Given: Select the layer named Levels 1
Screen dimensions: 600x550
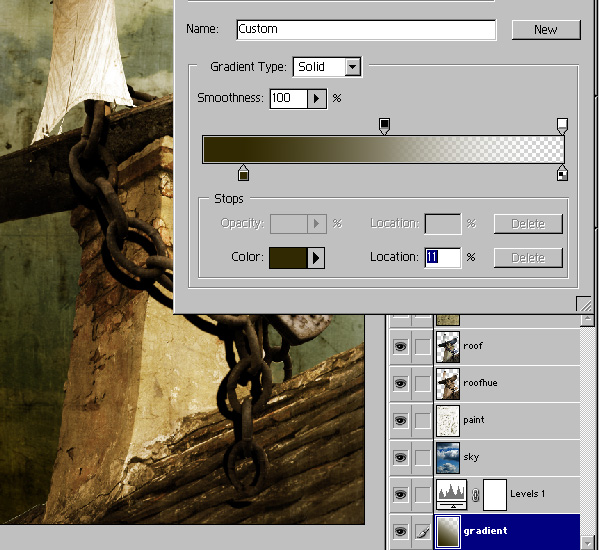Looking at the screenshot, I should (528, 494).
